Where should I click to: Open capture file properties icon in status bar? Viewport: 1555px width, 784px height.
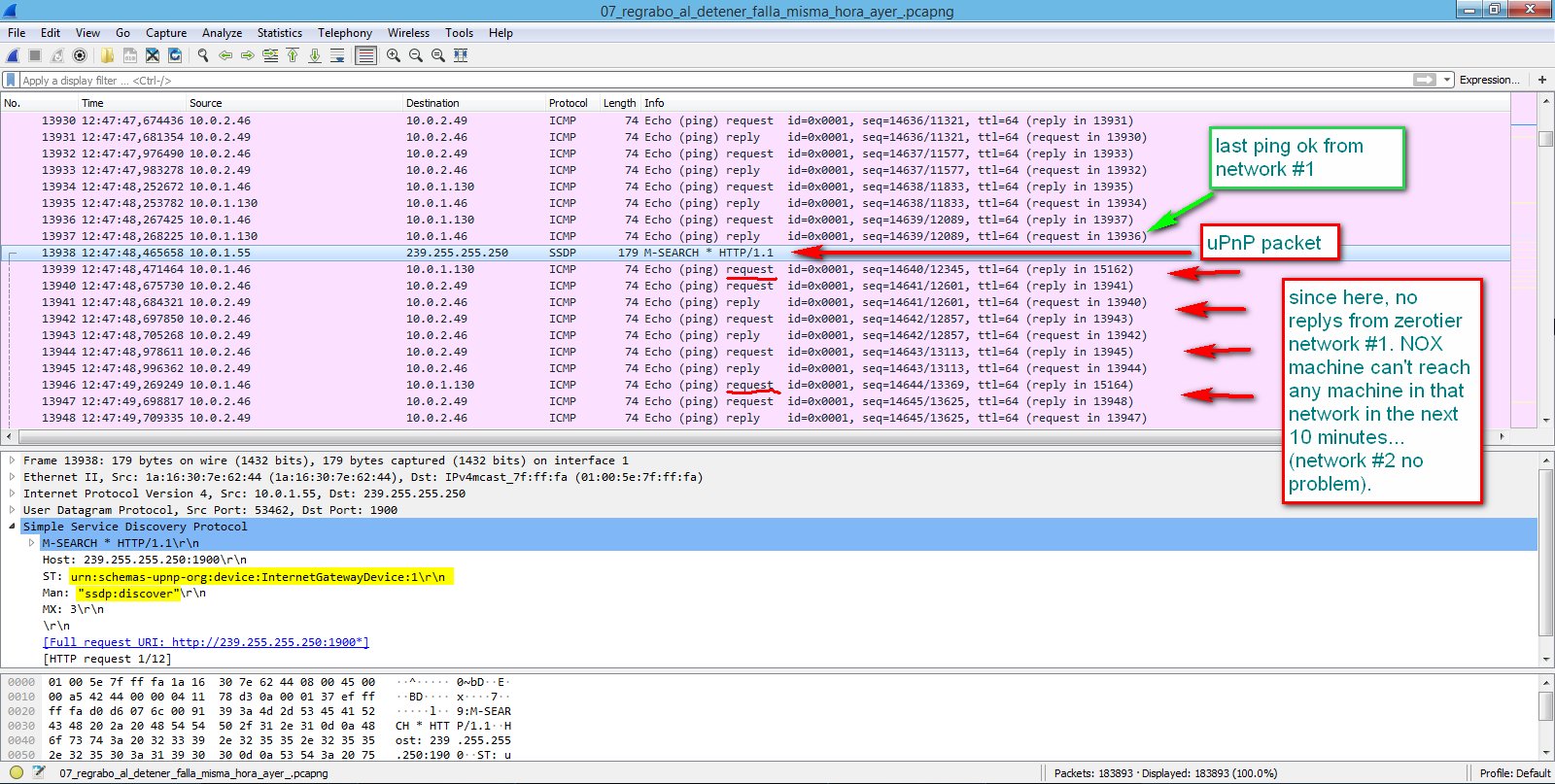[x=38, y=773]
